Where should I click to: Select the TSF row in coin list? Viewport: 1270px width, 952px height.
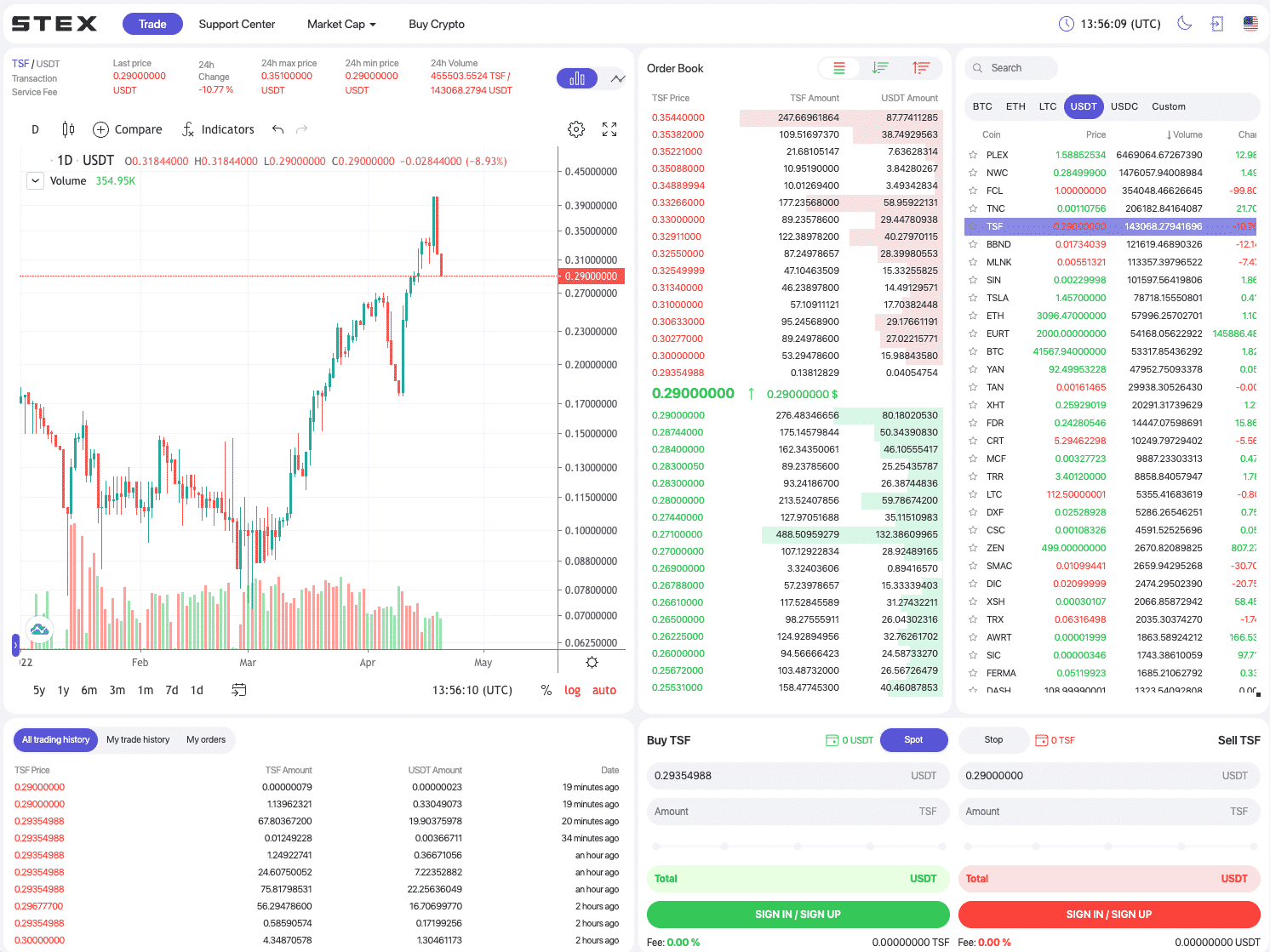pos(1112,226)
